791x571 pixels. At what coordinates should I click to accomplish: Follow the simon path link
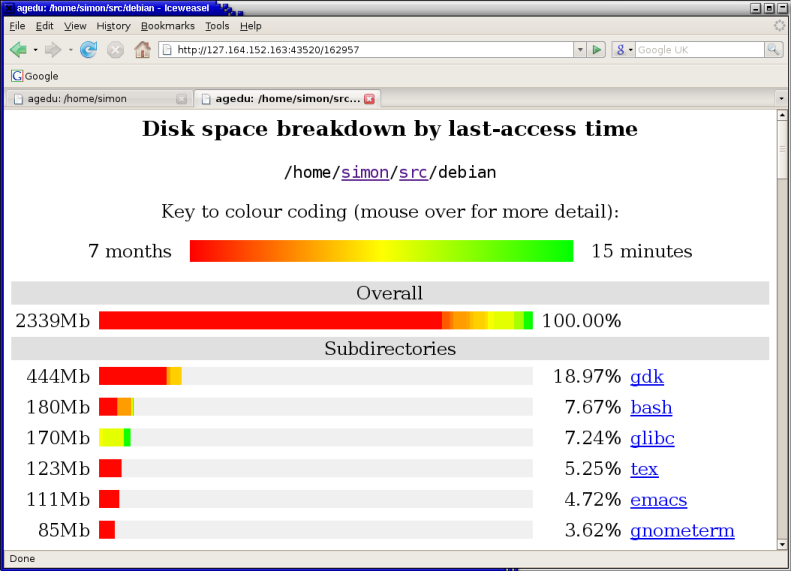[x=365, y=172]
